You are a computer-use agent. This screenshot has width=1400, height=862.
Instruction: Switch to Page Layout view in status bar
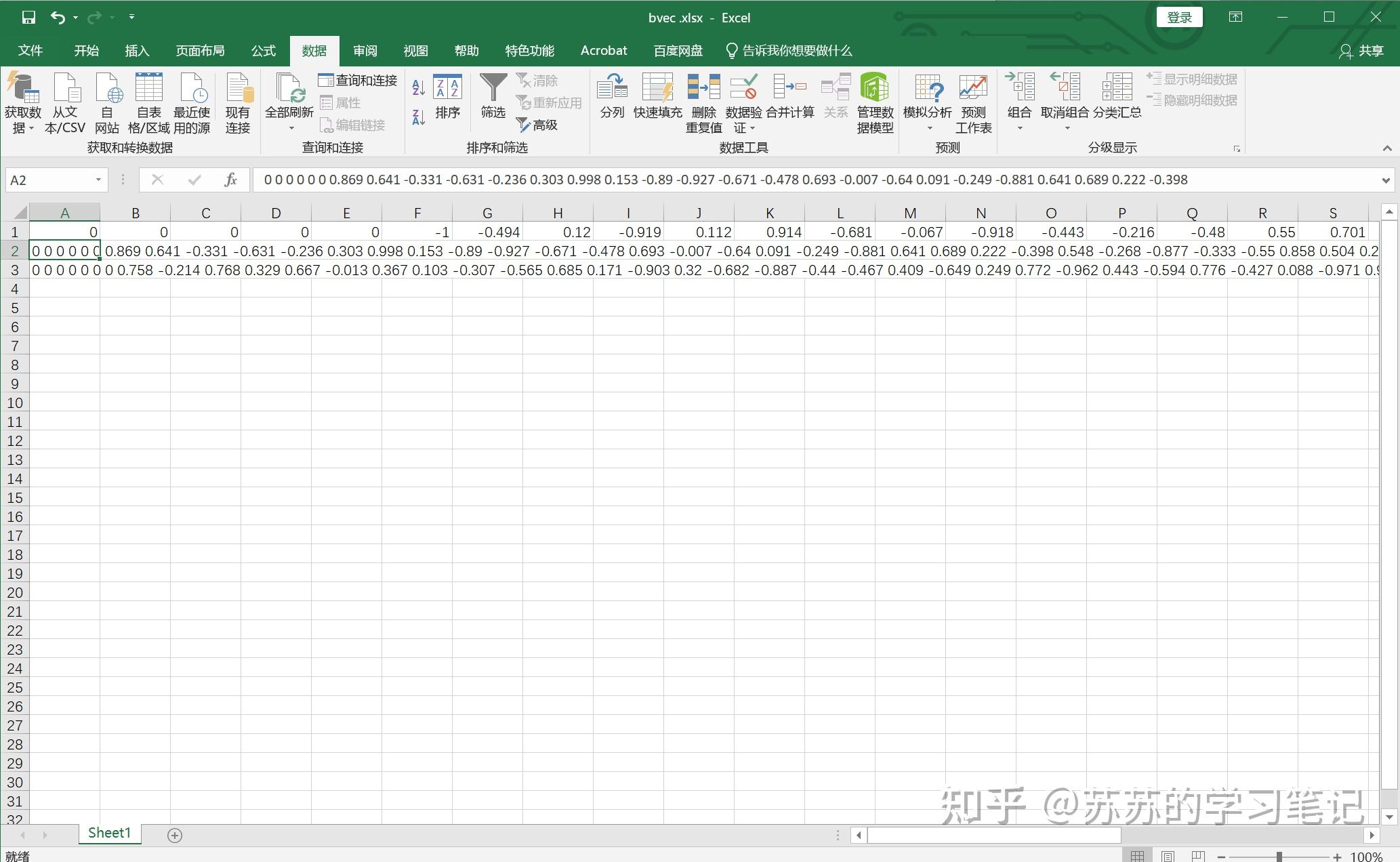pos(1168,856)
